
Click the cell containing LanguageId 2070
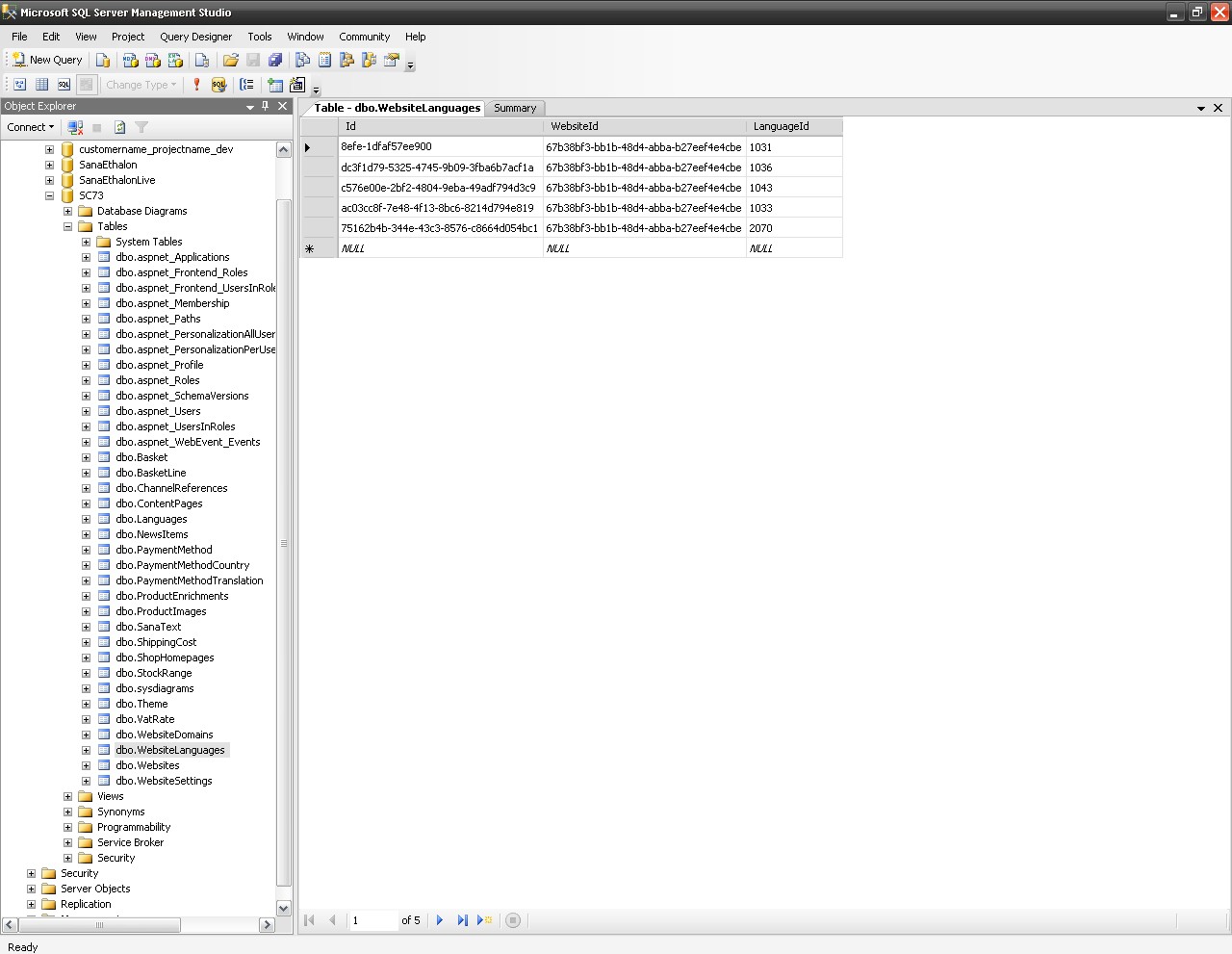[x=794, y=228]
